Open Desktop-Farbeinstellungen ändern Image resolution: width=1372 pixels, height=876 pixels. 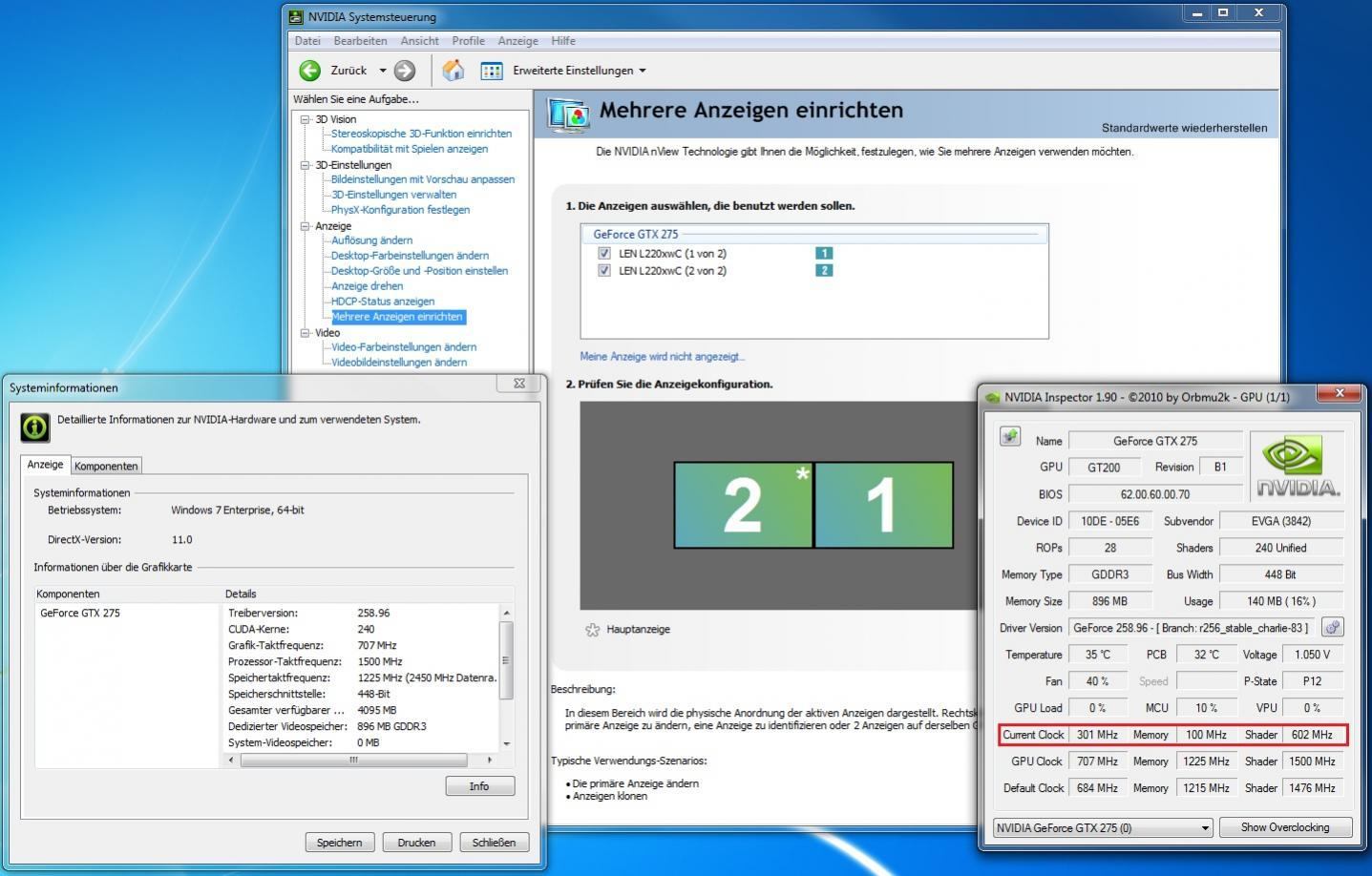tap(410, 256)
